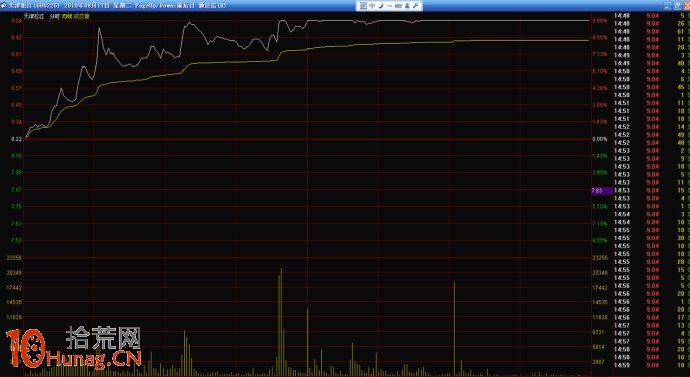
Task: Open the IME soft keyboard icon
Action: 398,6
